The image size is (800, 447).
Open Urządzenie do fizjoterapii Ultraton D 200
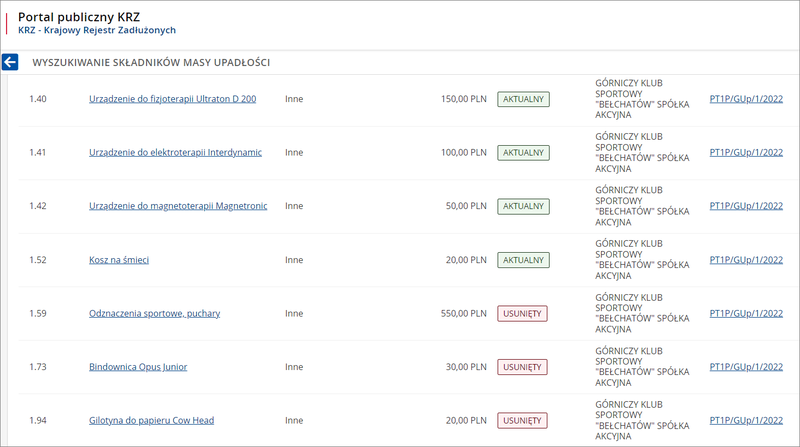[172, 99]
